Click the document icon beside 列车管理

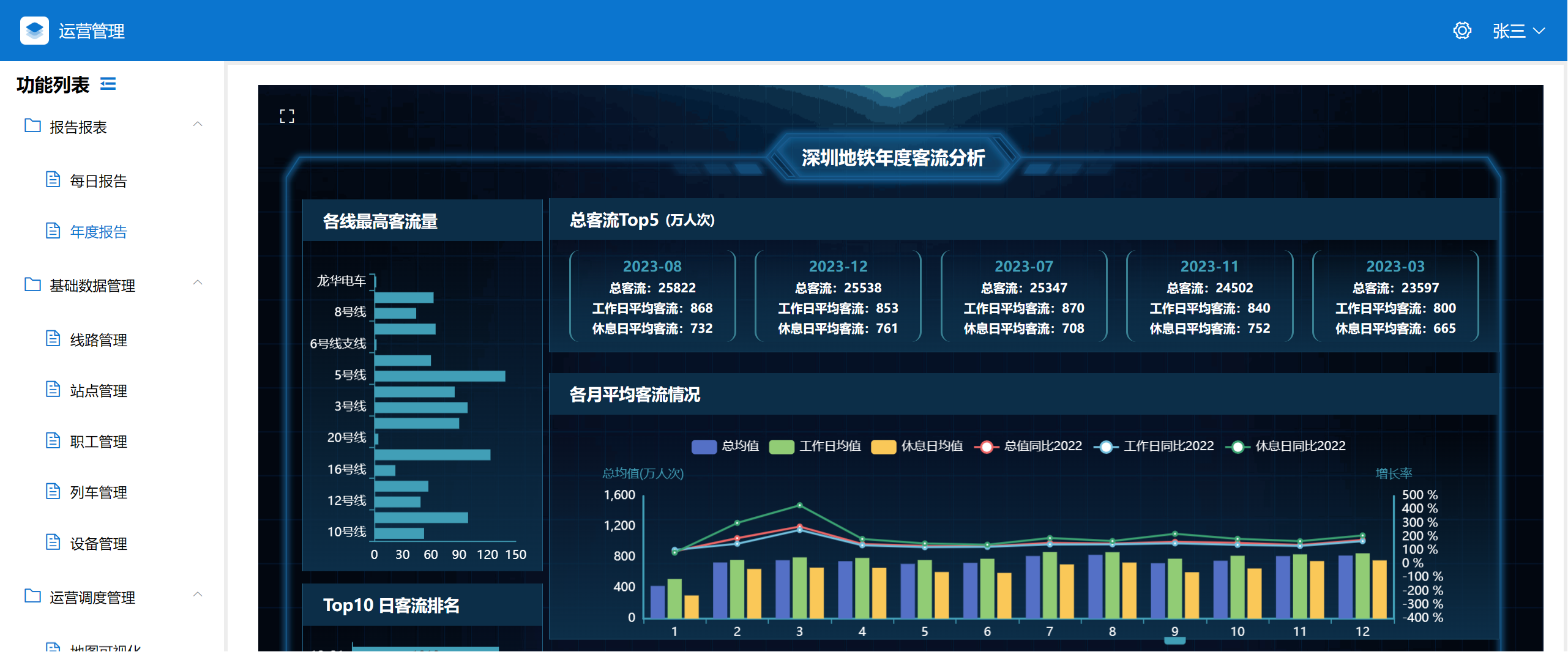click(53, 491)
